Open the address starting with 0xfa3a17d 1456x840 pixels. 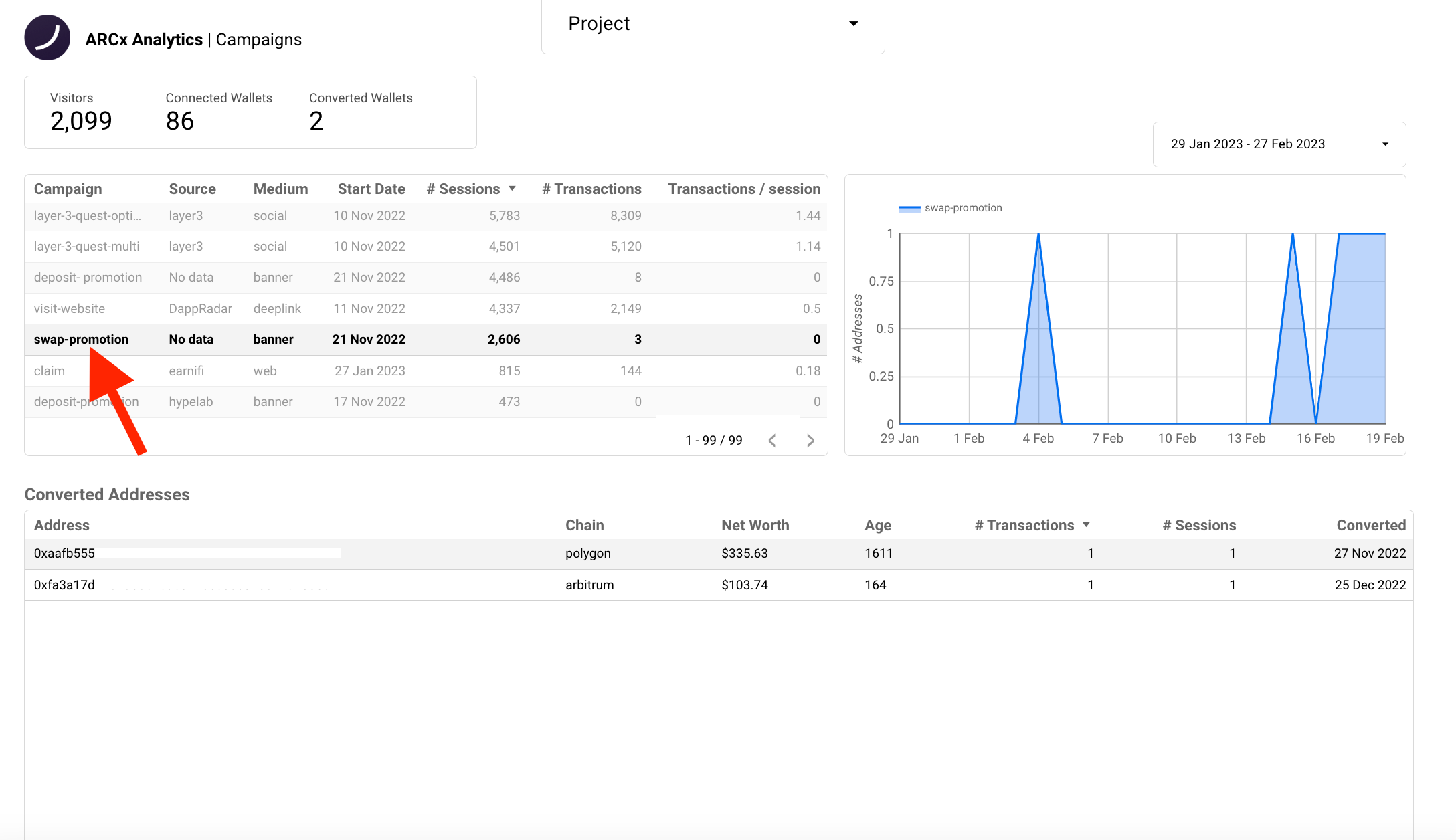click(64, 584)
